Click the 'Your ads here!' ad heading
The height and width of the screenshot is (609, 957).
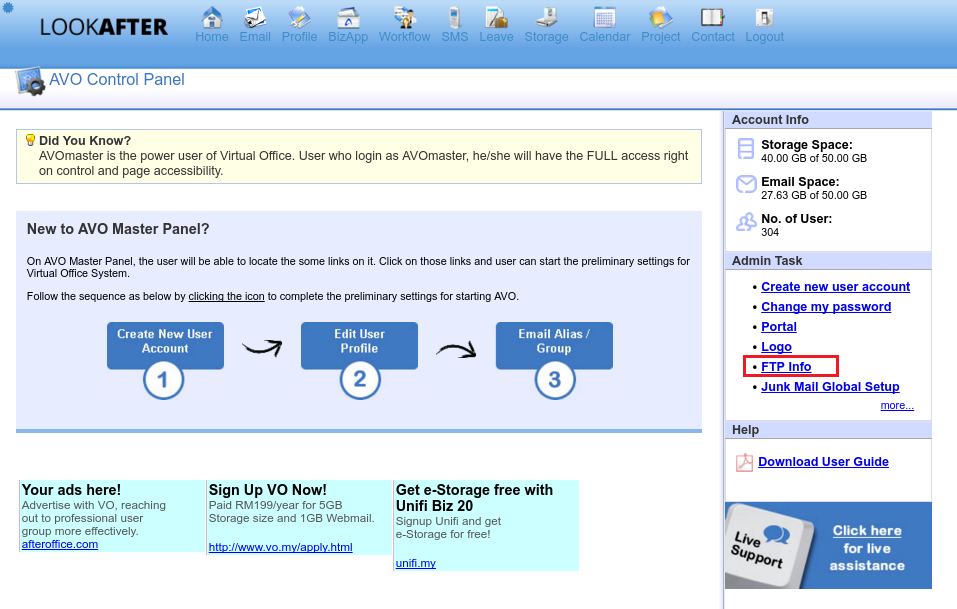pyautogui.click(x=71, y=490)
